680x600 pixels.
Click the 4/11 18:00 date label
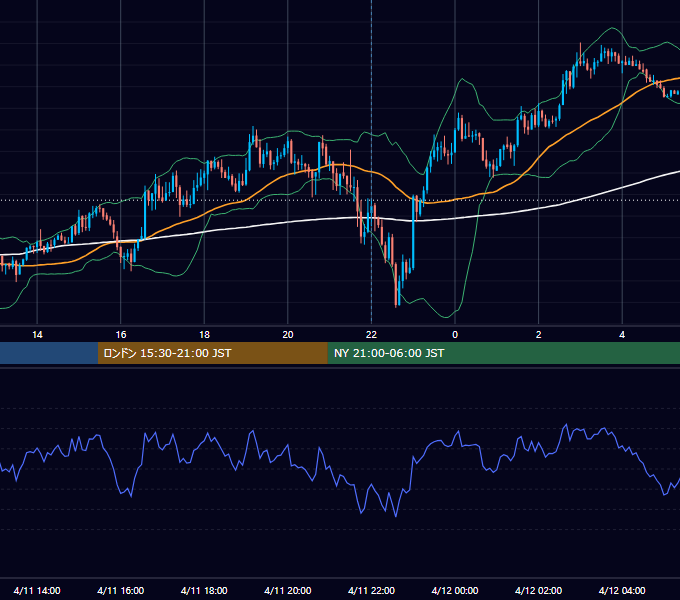point(204,590)
